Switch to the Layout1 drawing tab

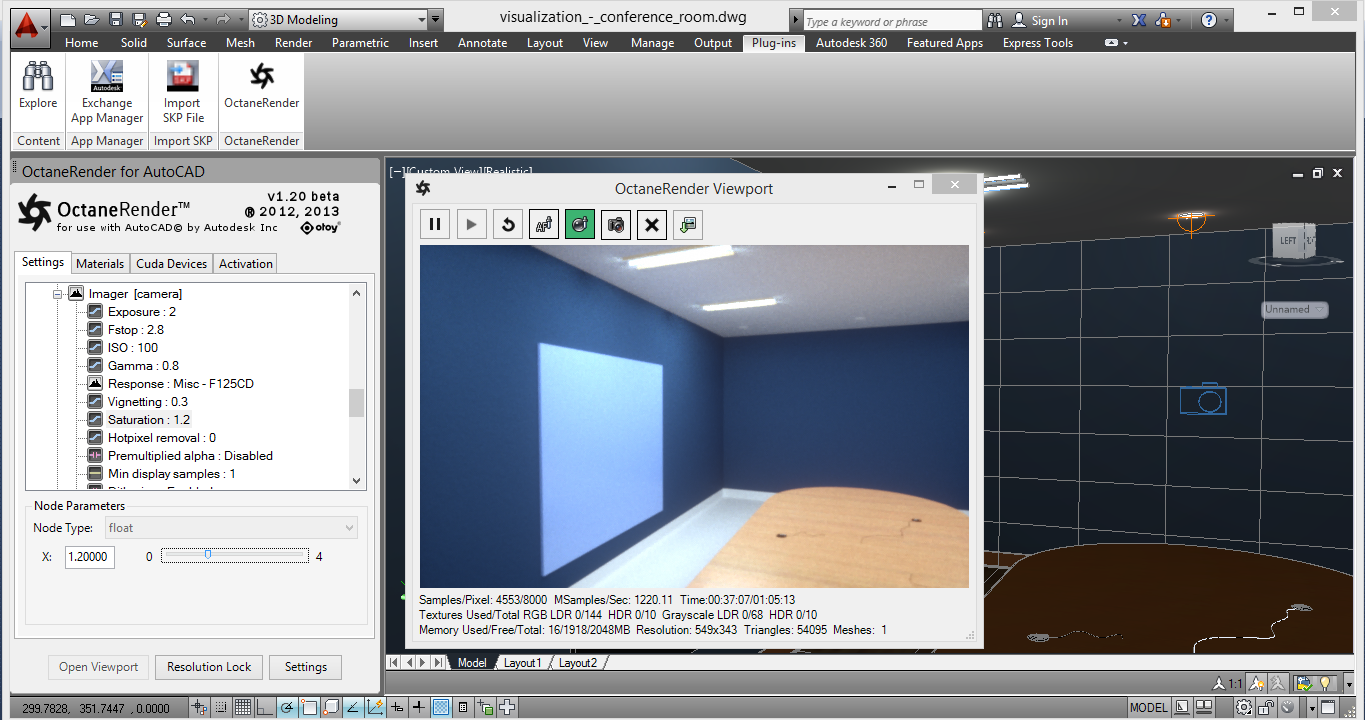click(522, 663)
